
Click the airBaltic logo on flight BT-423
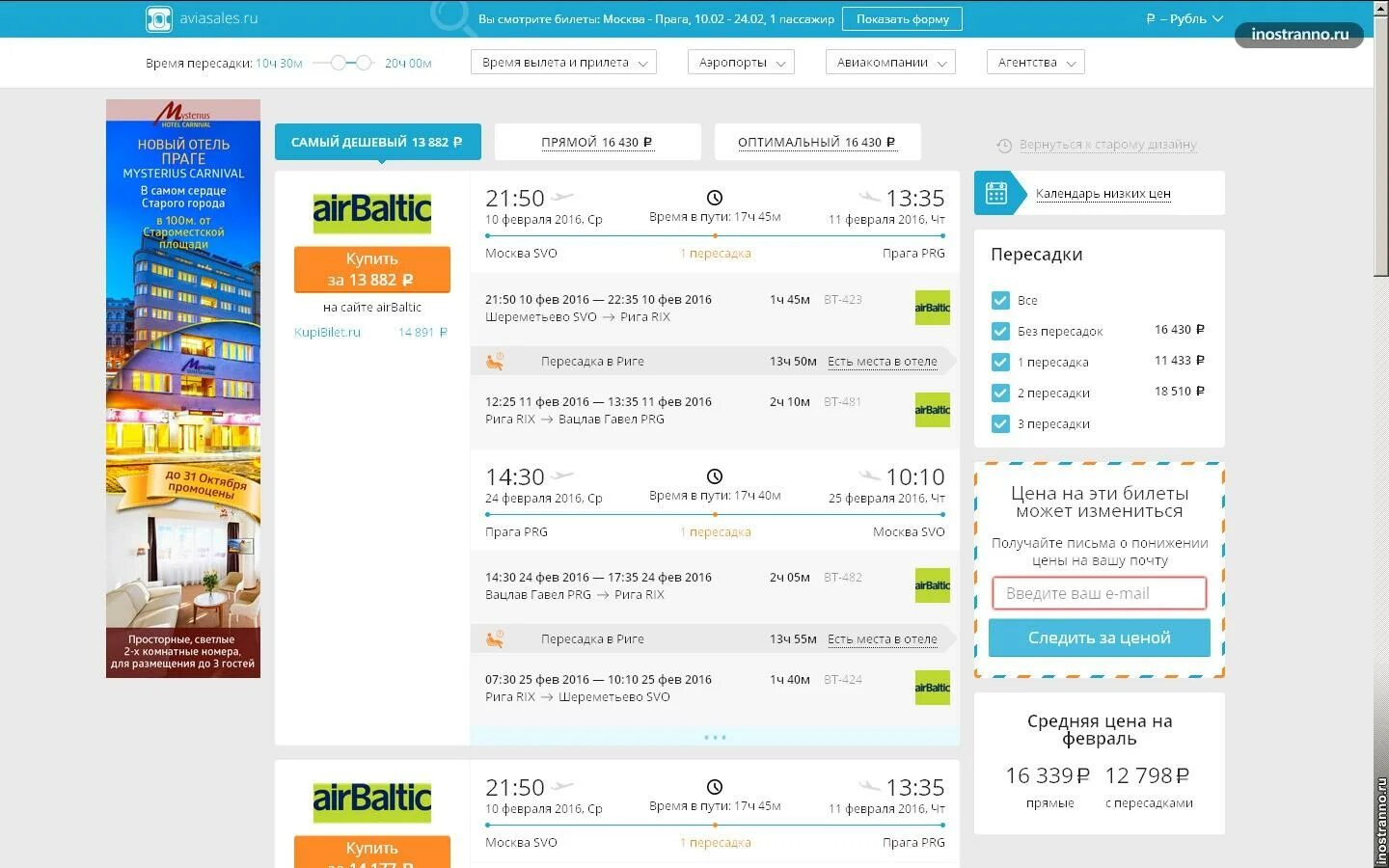tap(932, 308)
